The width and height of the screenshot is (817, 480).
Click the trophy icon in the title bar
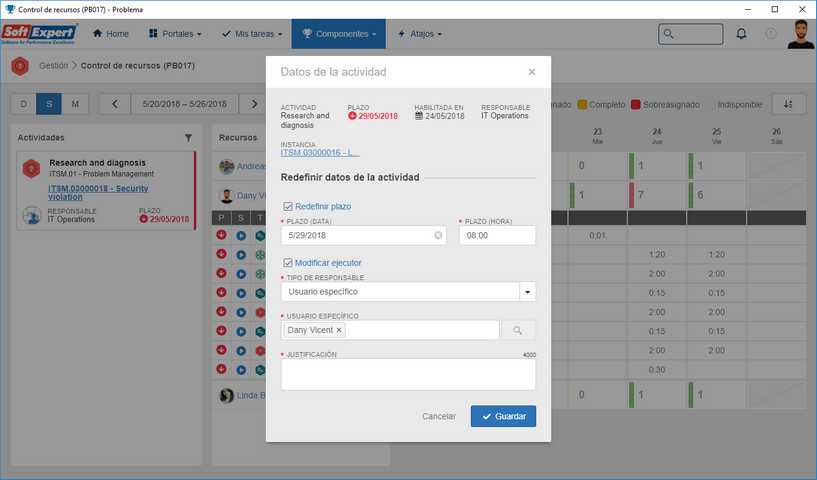[10, 9]
